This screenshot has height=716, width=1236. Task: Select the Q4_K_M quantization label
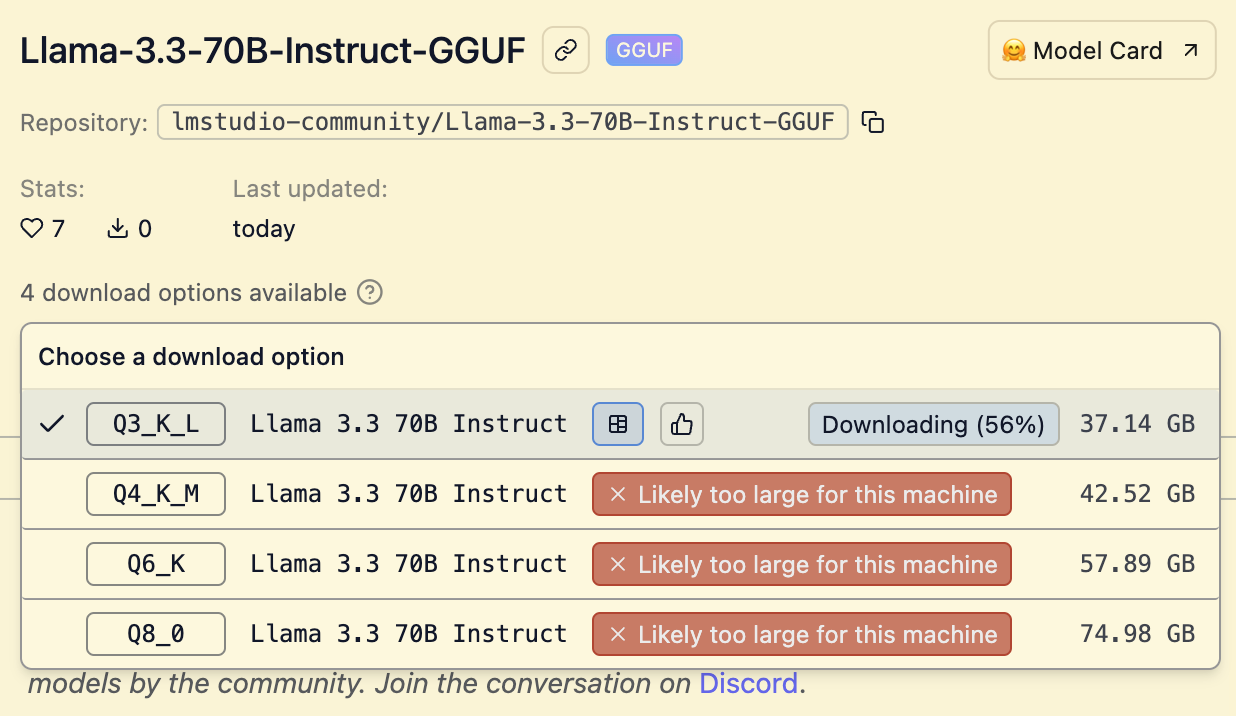(156, 494)
